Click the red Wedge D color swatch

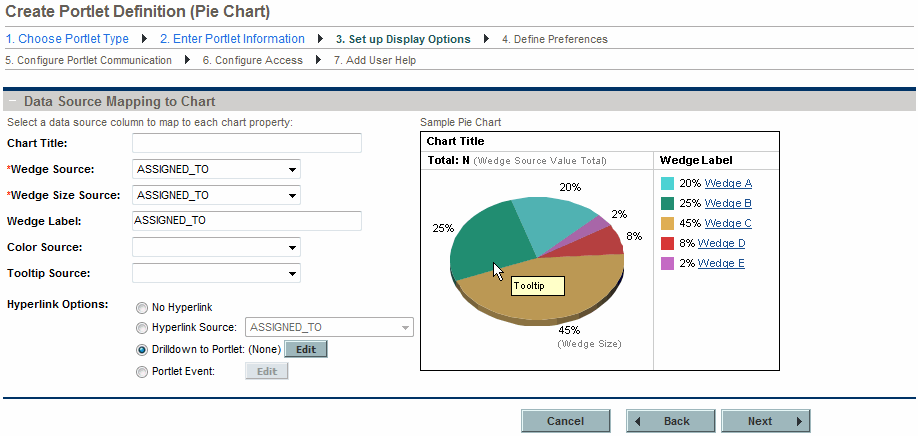click(667, 243)
